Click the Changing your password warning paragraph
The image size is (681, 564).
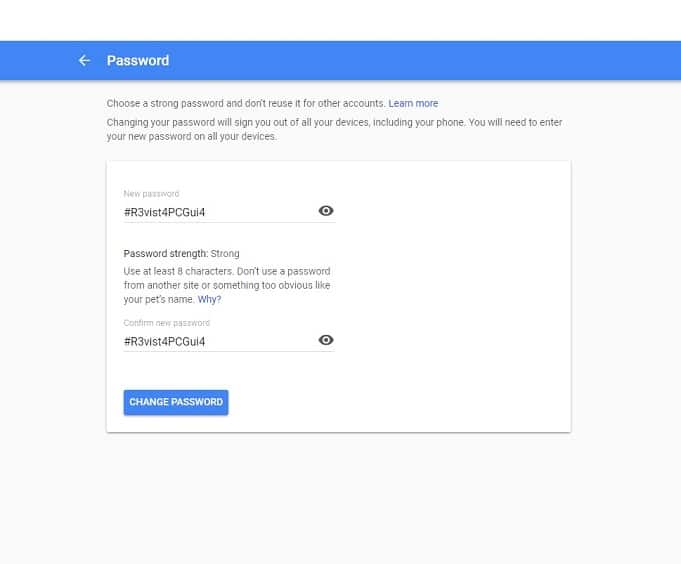click(334, 129)
